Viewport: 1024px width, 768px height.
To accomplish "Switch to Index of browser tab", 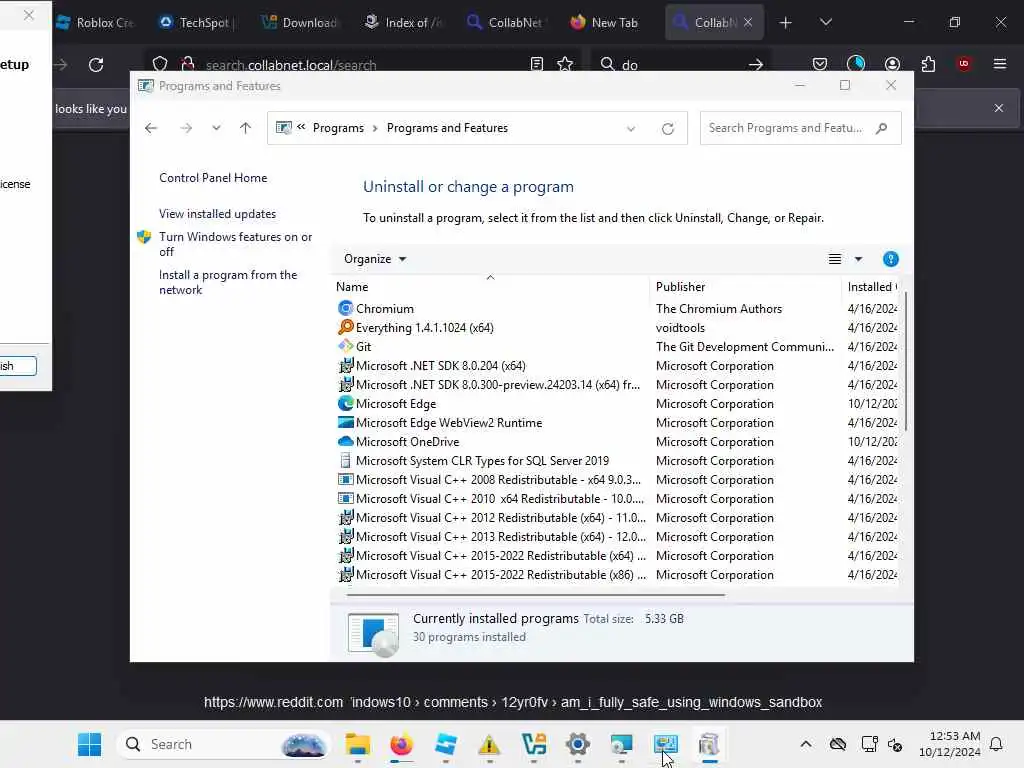I will (x=404, y=22).
